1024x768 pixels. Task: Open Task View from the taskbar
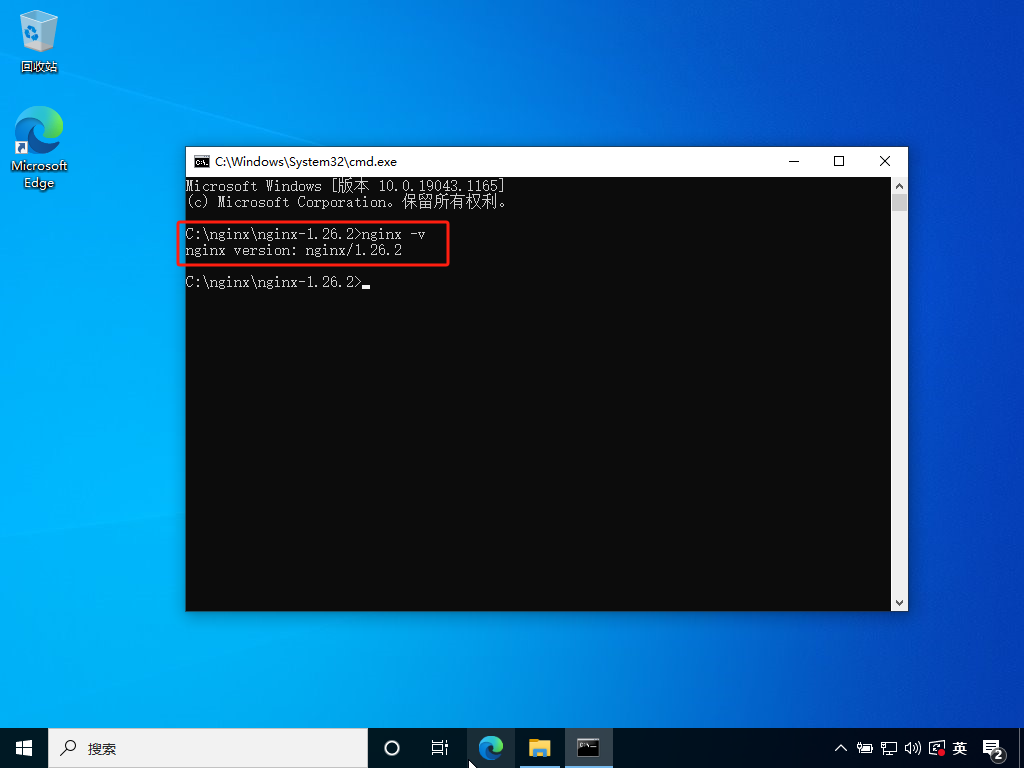(440, 748)
